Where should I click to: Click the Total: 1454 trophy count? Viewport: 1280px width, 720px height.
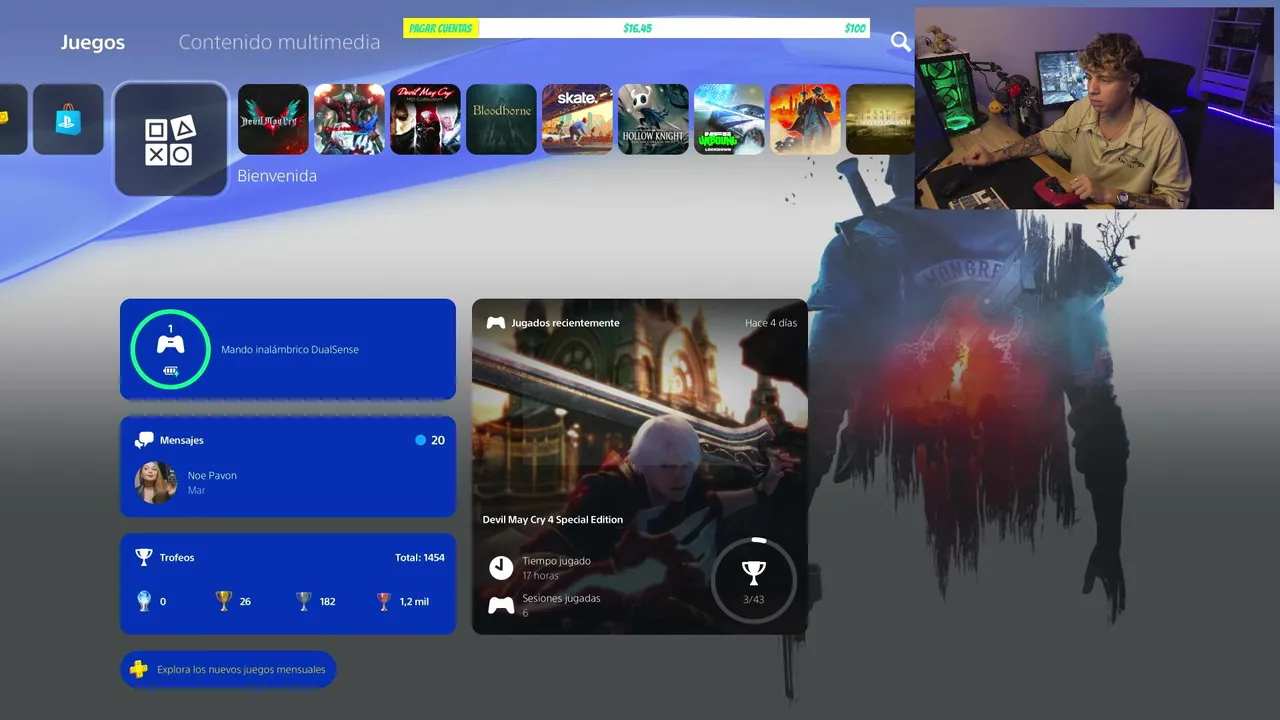(x=420, y=557)
